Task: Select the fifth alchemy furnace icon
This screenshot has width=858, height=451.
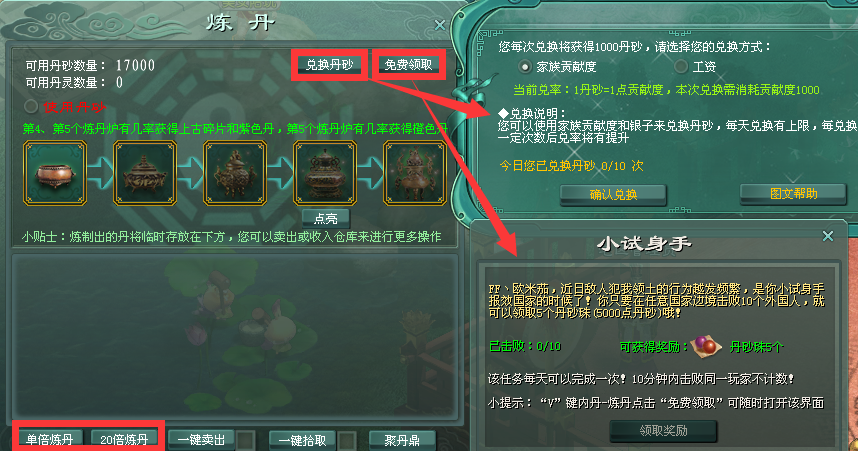Action: [415, 173]
